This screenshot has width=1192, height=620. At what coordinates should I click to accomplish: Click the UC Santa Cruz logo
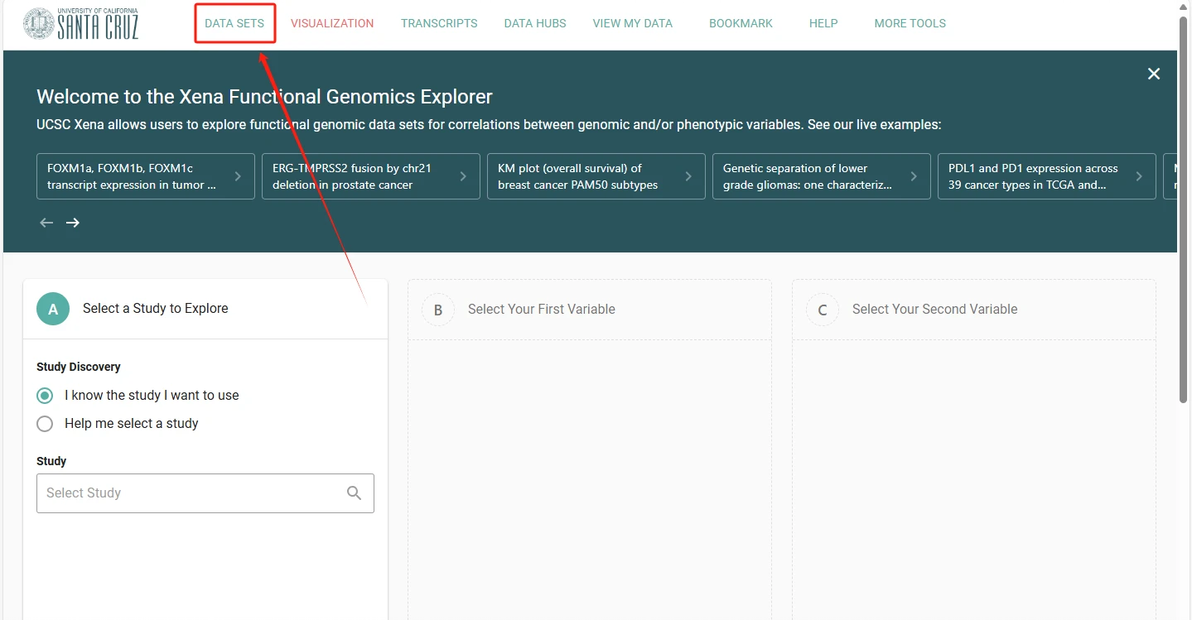click(80, 23)
